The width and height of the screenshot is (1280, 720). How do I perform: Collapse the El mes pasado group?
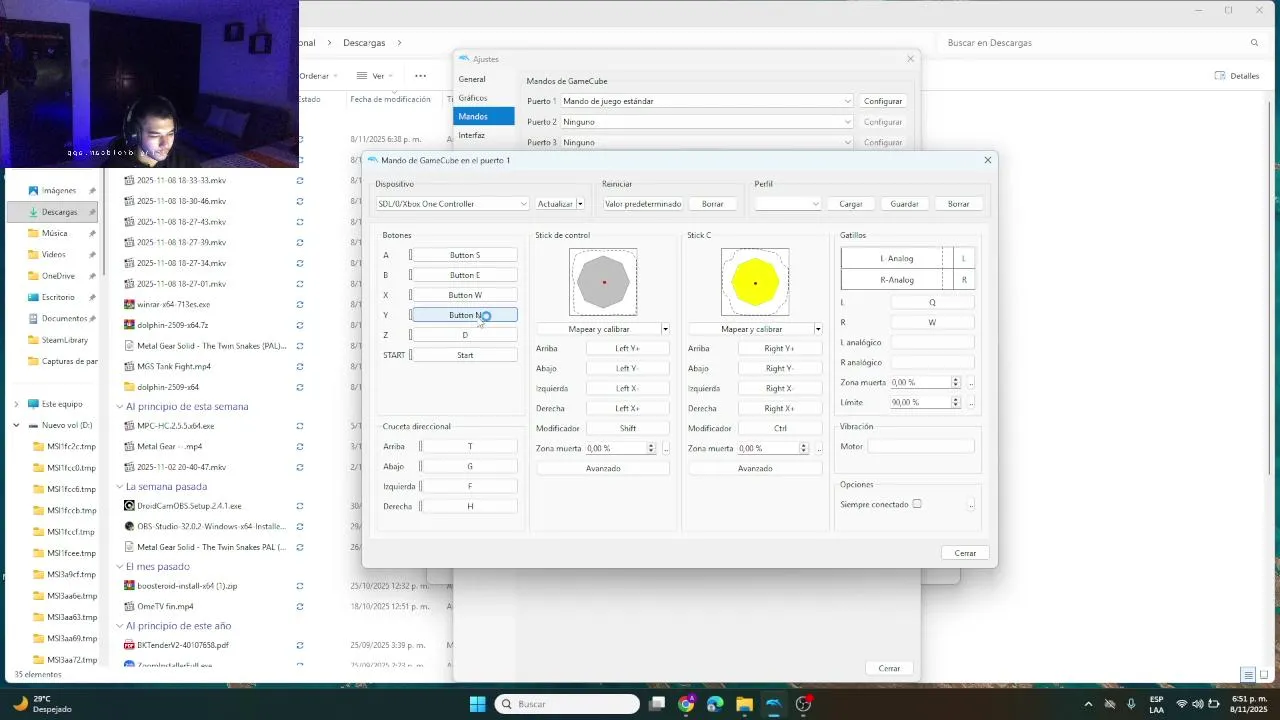(119, 567)
